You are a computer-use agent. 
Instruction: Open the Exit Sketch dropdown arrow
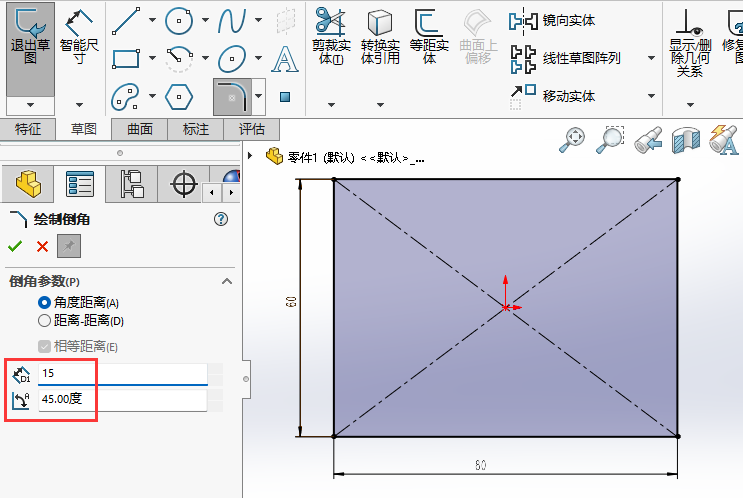coord(30,105)
